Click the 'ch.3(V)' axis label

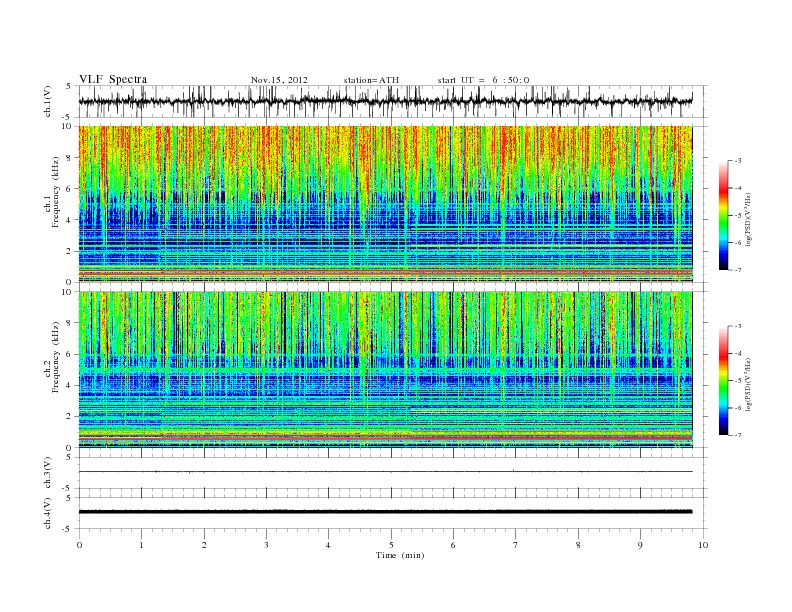[47, 473]
